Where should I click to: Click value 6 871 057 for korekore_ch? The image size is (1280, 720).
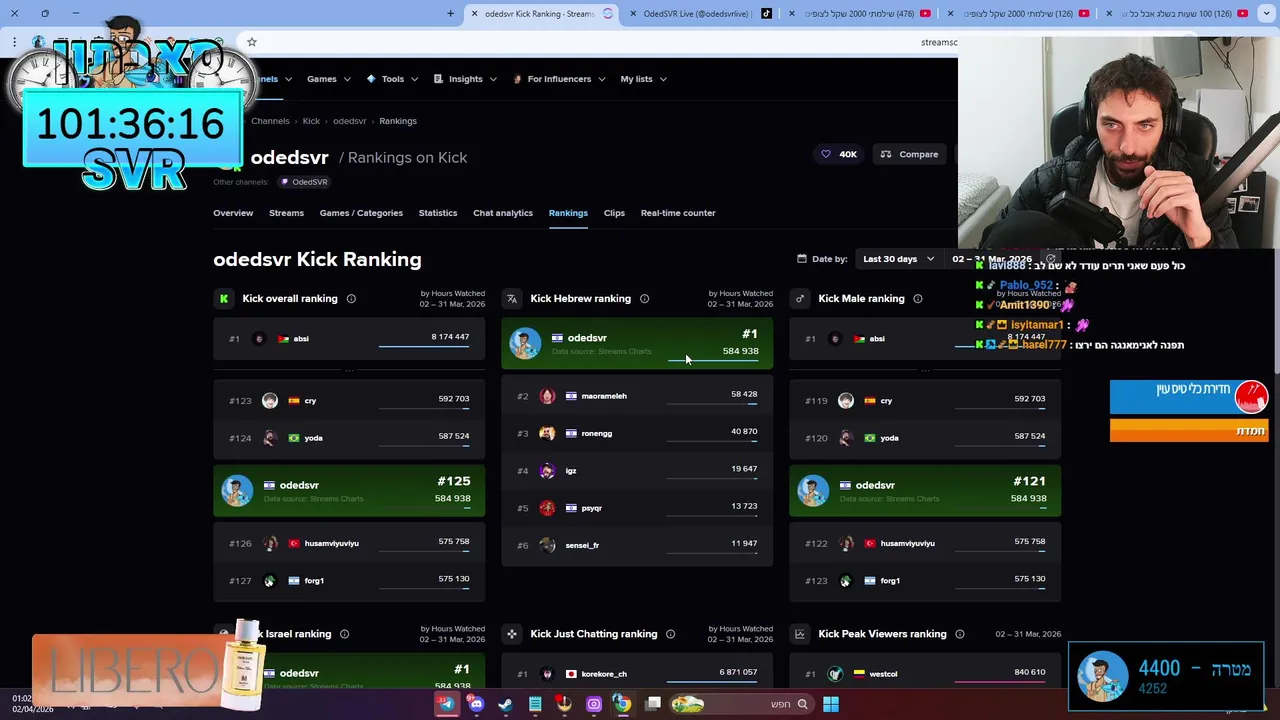(738, 672)
